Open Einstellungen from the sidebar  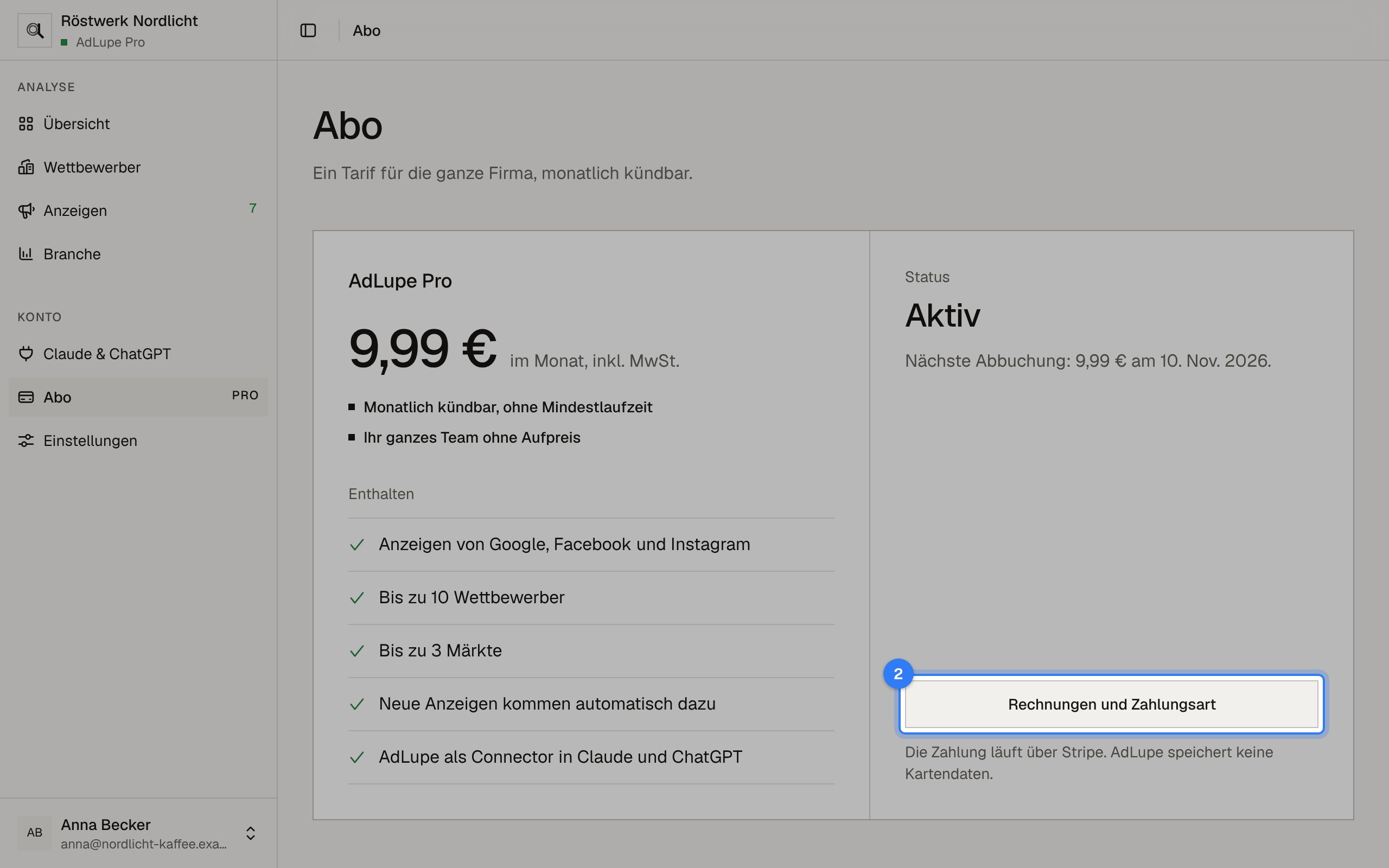(x=138, y=441)
